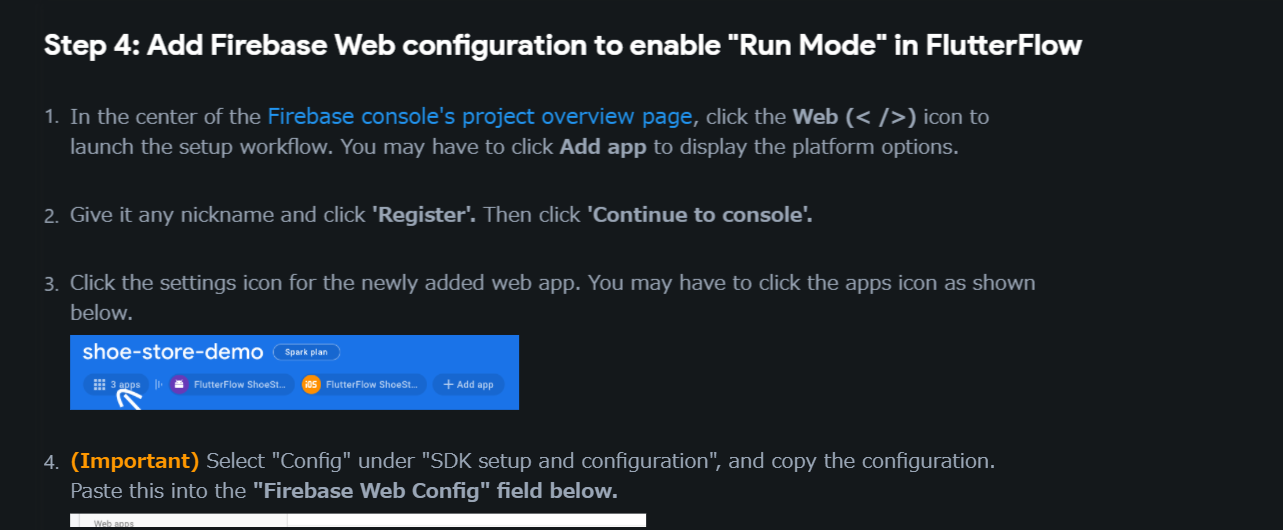Select the purple Android app icon
The height and width of the screenshot is (530, 1283).
(179, 384)
